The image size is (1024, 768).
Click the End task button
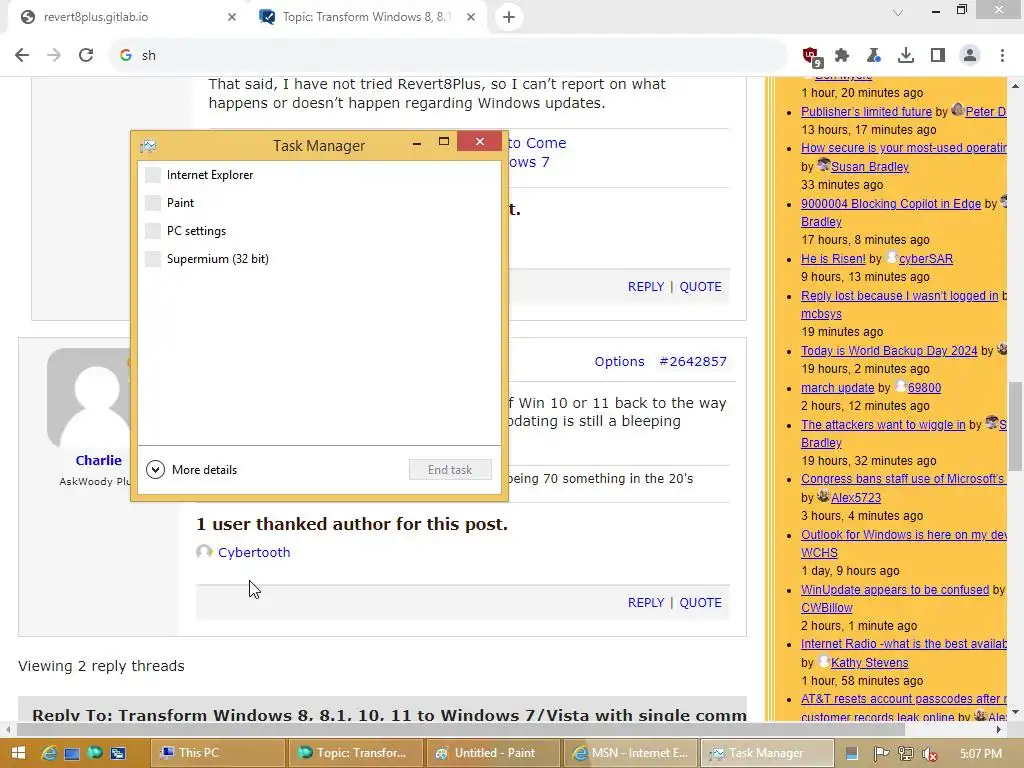(x=450, y=470)
